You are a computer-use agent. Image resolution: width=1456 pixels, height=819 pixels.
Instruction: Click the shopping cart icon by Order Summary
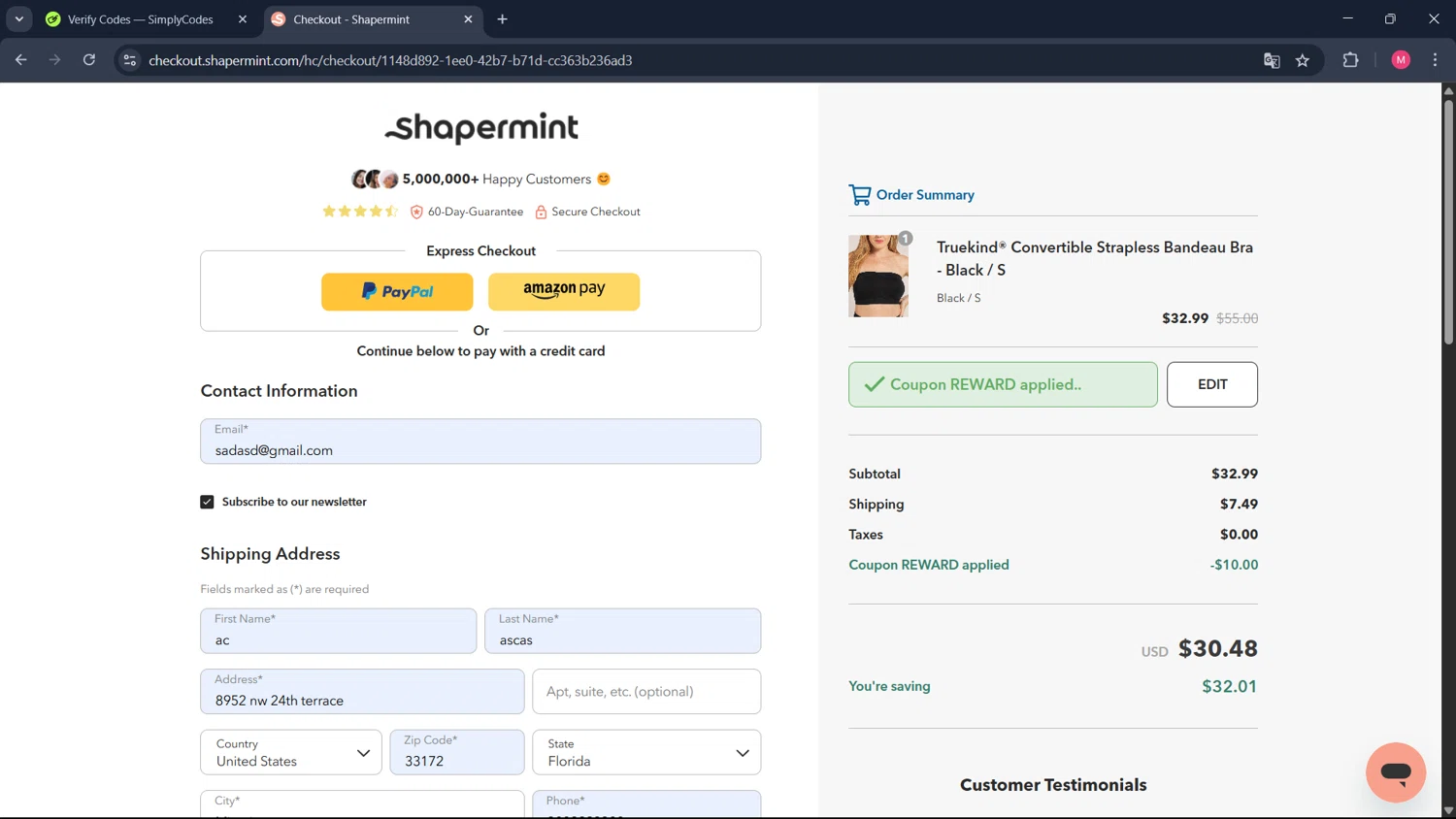[x=859, y=195]
